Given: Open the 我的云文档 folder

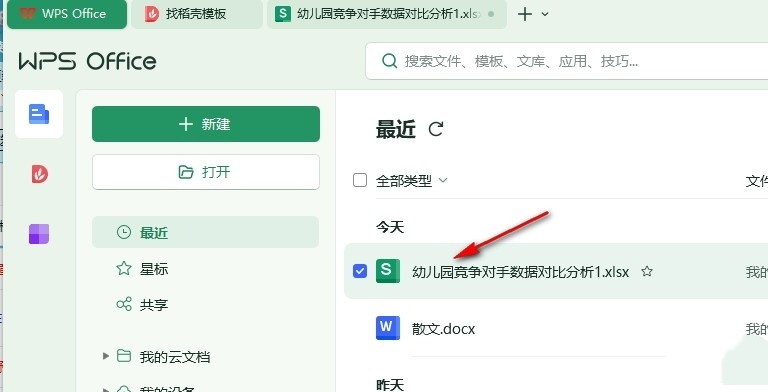Looking at the screenshot, I should point(175,357).
